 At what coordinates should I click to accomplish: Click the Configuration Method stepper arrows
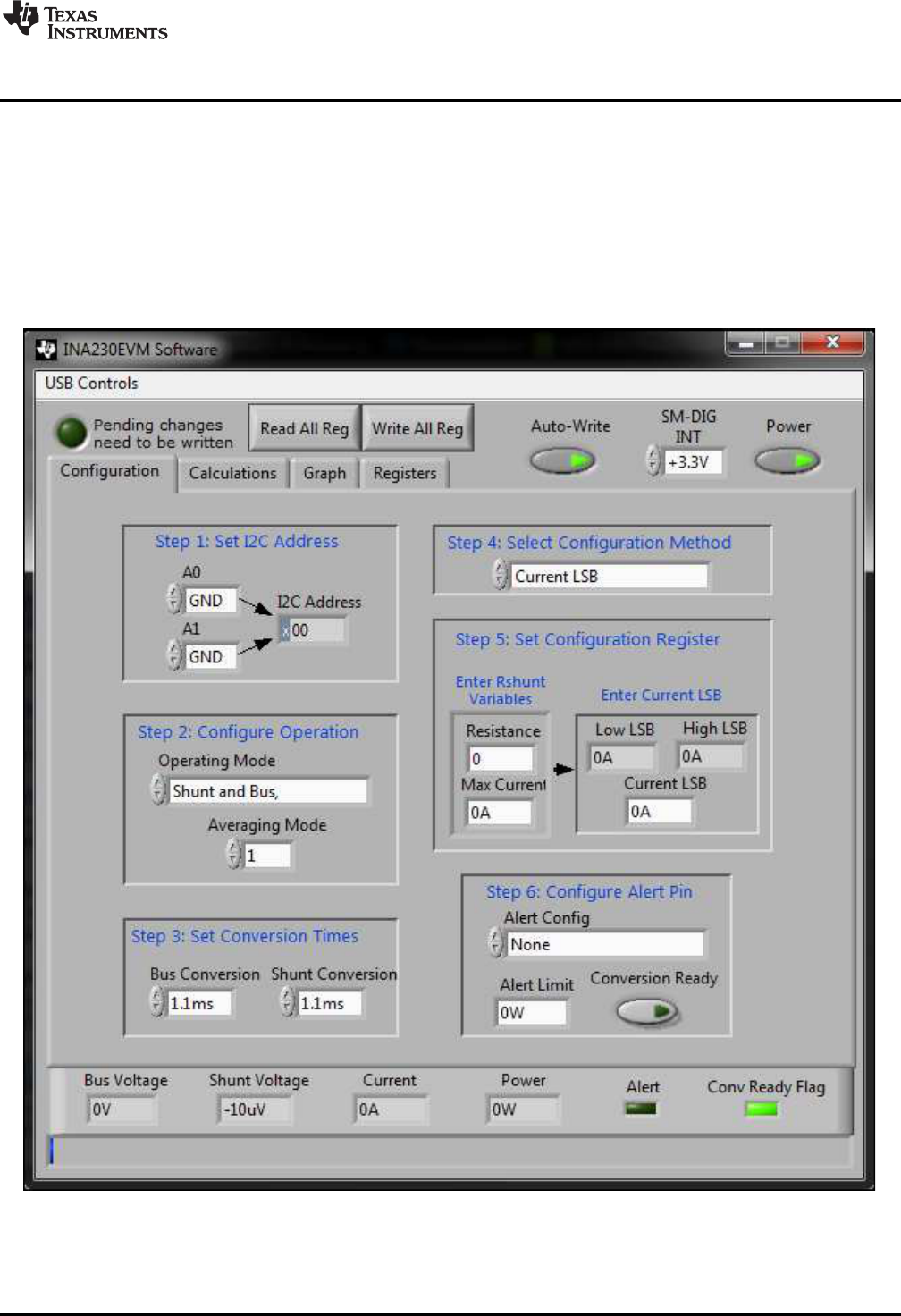(x=501, y=575)
